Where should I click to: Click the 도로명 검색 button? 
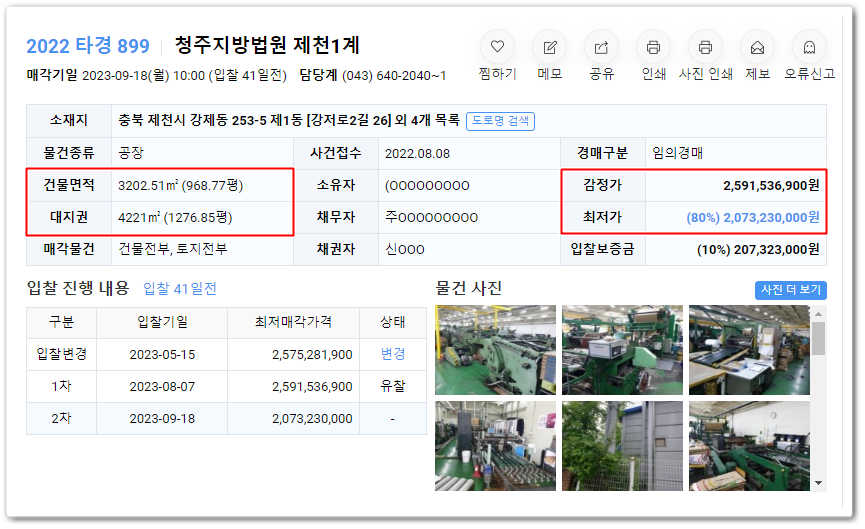click(500, 121)
